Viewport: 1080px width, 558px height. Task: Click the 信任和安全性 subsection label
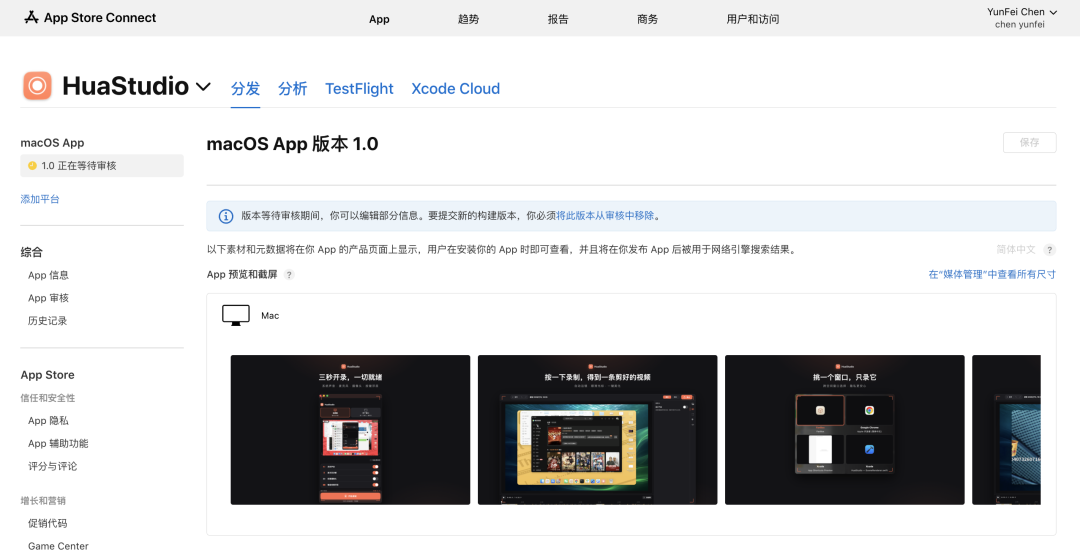48,397
